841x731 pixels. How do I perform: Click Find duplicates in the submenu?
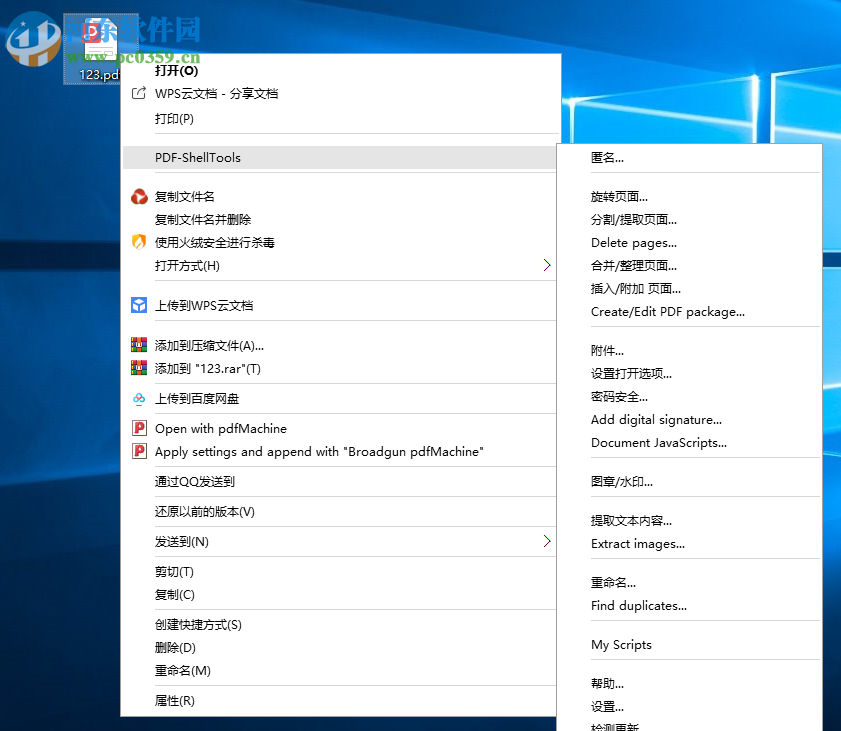[639, 606]
